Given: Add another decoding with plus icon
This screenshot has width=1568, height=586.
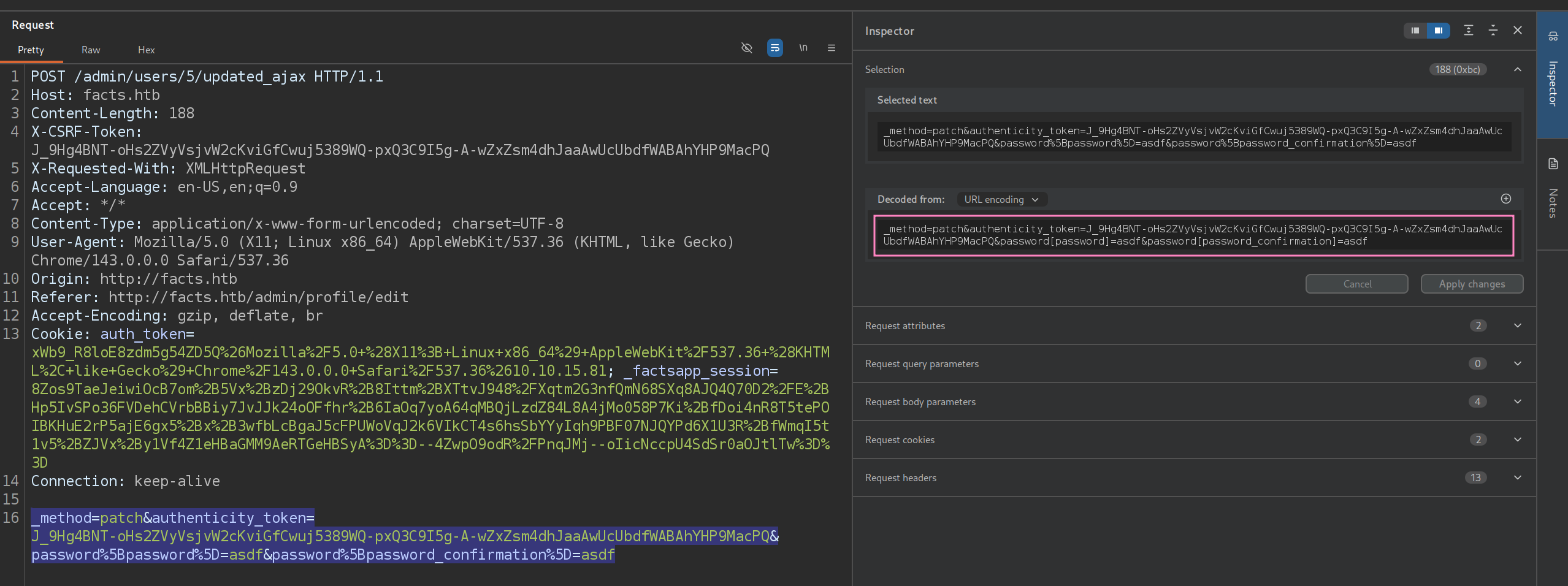Looking at the screenshot, I should (1505, 199).
